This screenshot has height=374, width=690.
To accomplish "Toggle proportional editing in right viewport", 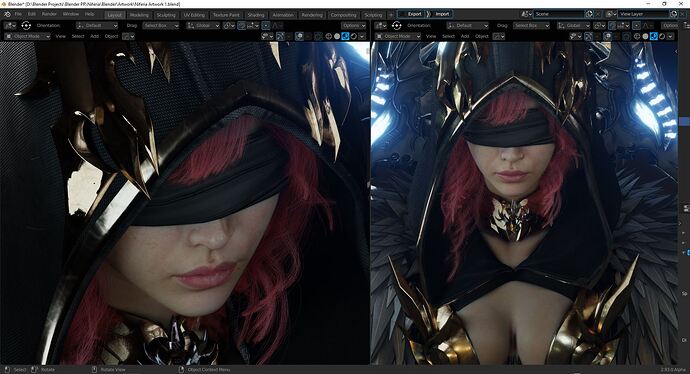I will point(636,26).
